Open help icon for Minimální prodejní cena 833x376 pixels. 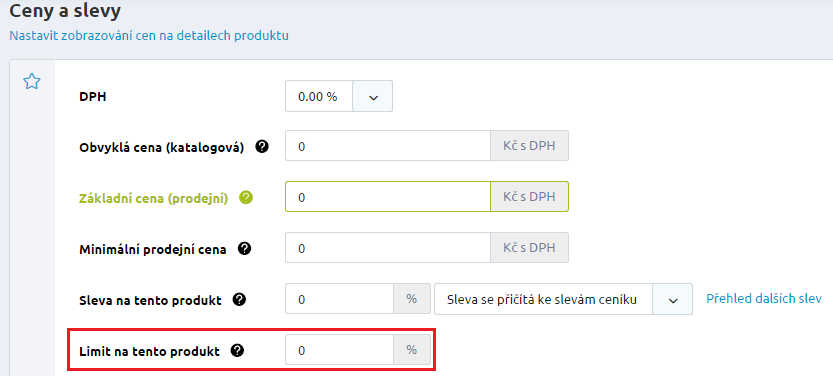[x=244, y=249]
